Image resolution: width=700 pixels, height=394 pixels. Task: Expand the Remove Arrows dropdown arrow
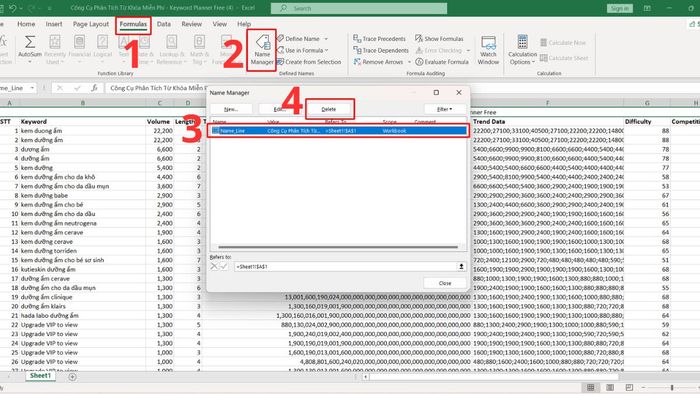(409, 62)
